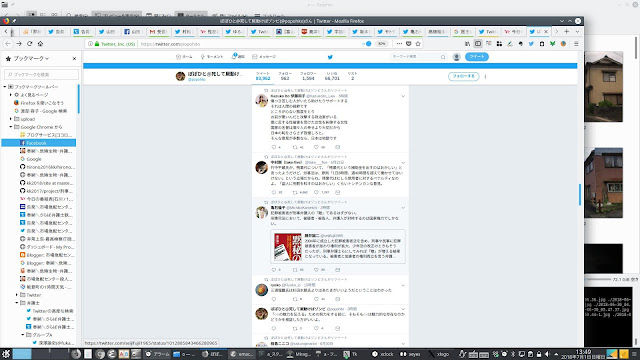The width and height of the screenshot is (640, 360).
Task: Open the profile's 83,962 tweets stat
Action: (x=263, y=76)
